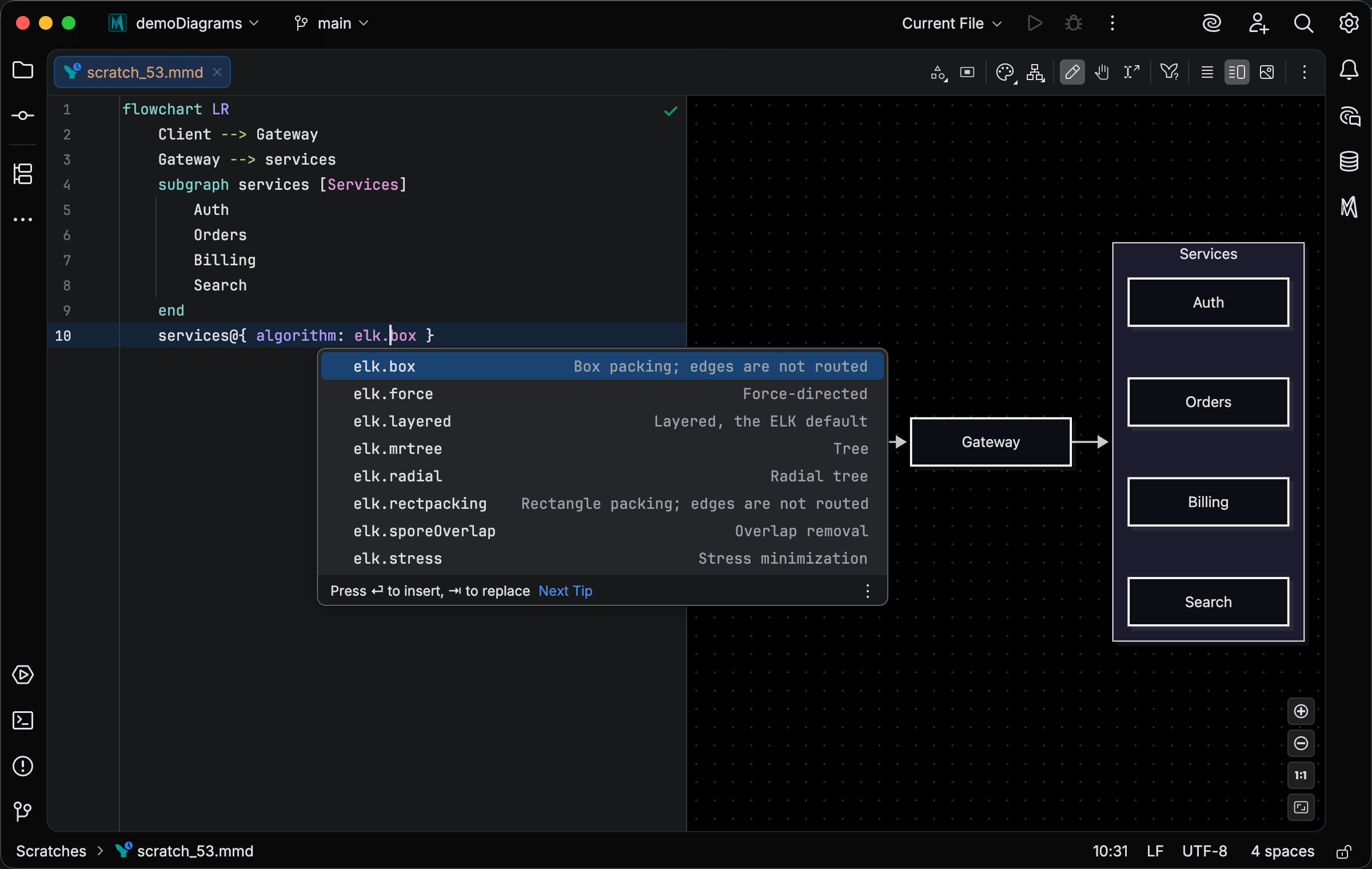Click the Scratches breadcrumb
Viewport: 1372px width, 869px height.
click(51, 851)
